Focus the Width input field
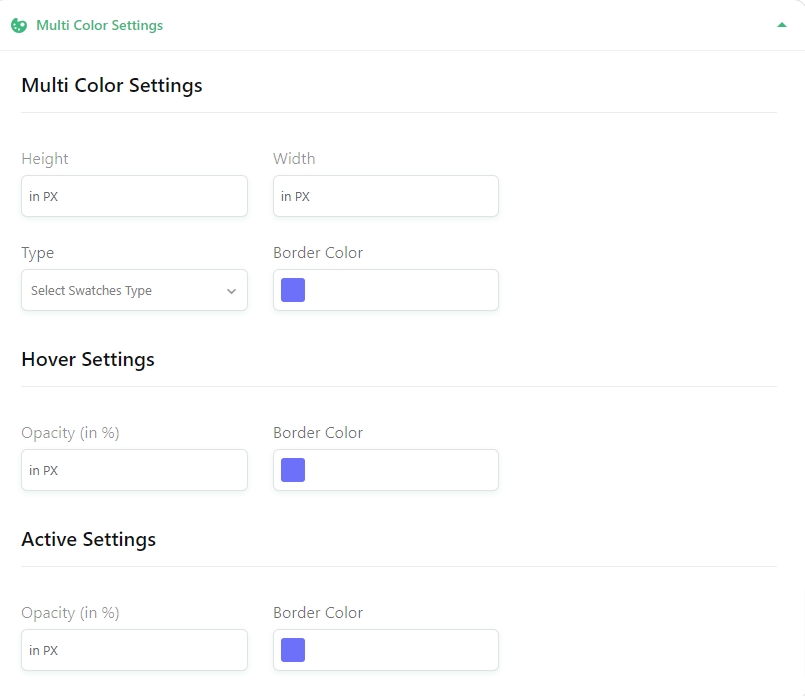 coord(386,196)
